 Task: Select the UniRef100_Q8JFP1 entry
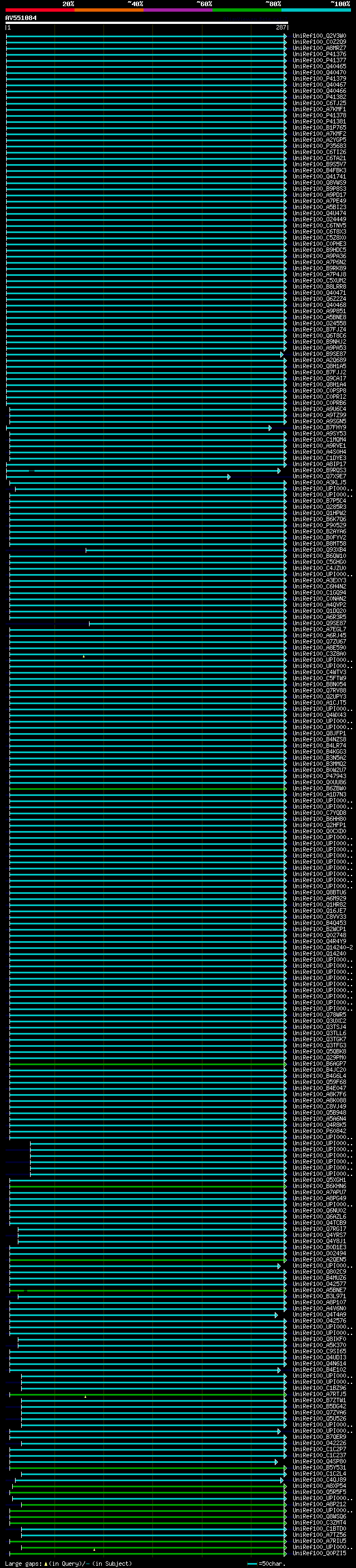(319, 734)
